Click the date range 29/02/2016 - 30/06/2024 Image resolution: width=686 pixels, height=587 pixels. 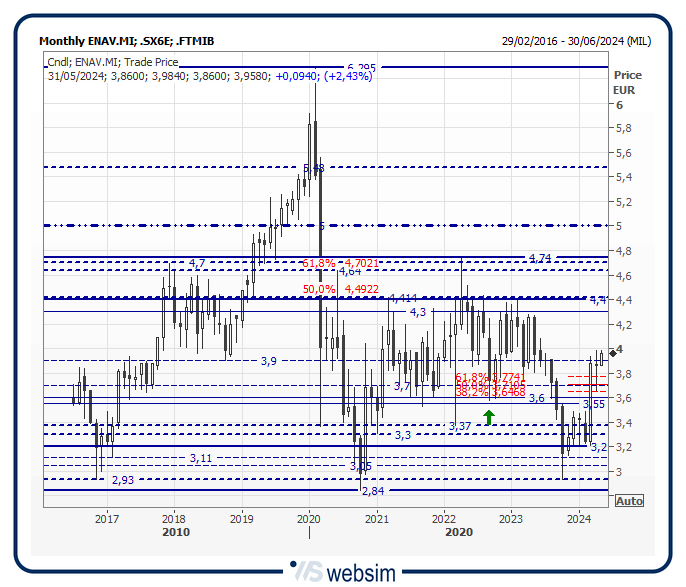pos(576,41)
